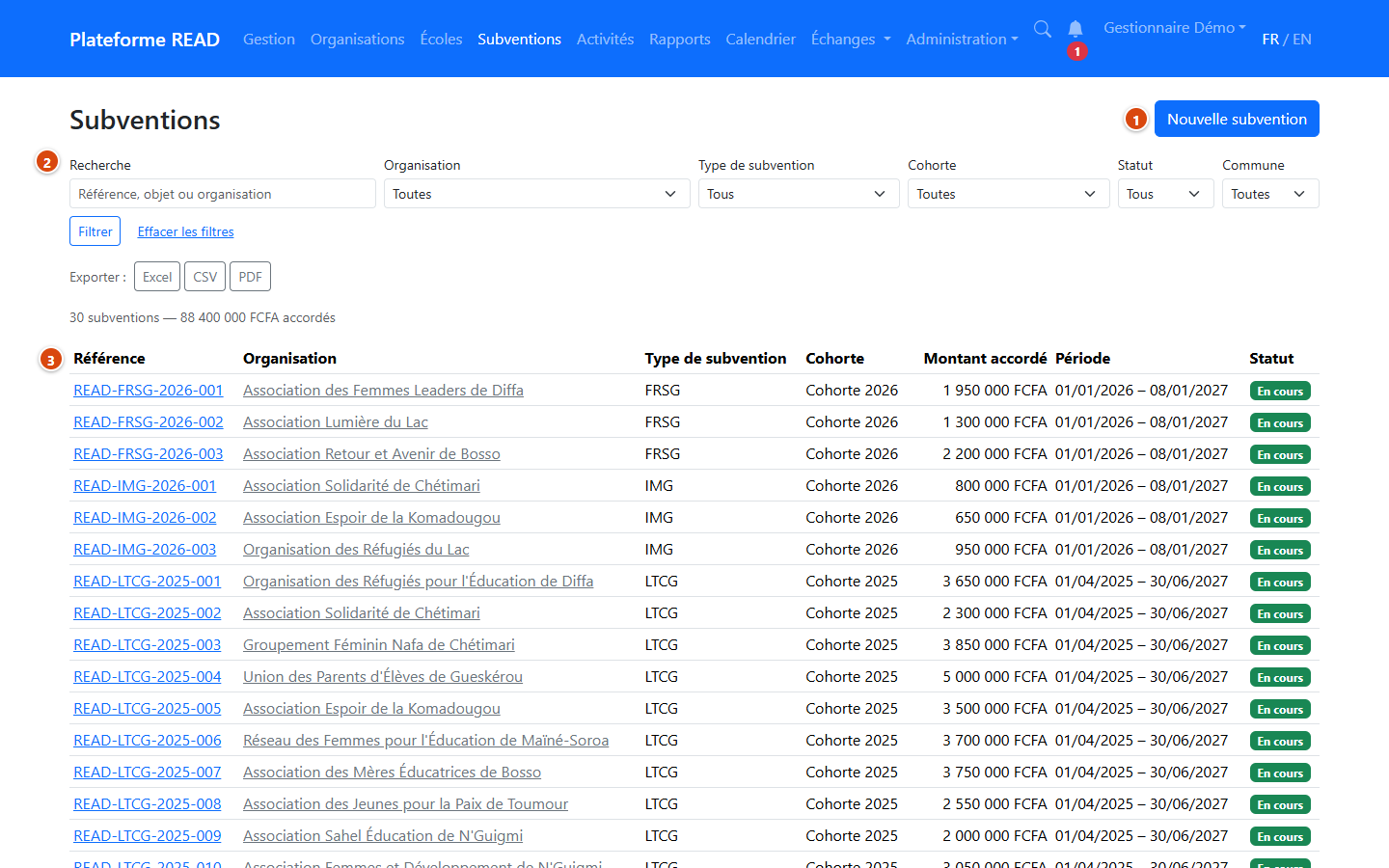This screenshot has height=868, width=1389.
Task: Open the Calendrier page
Action: 761,39
